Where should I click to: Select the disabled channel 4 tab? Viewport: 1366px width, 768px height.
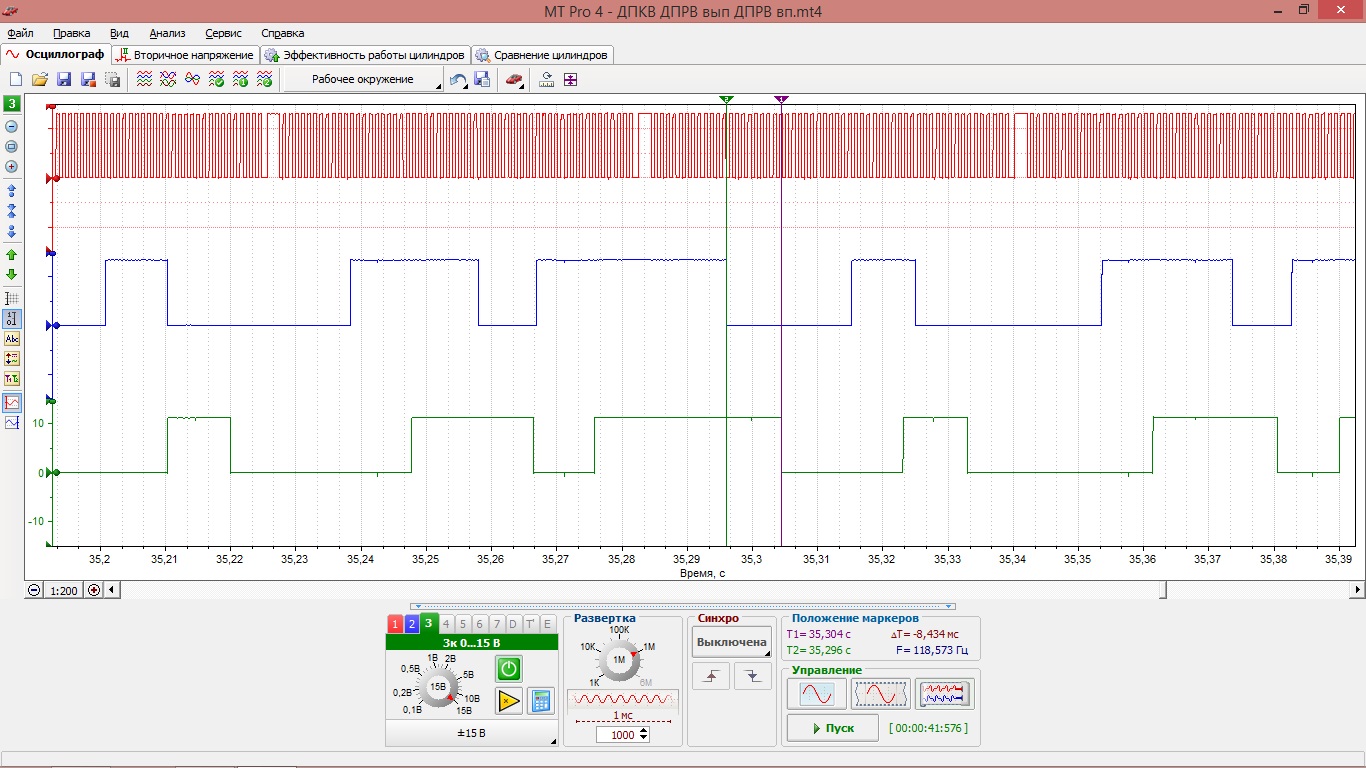click(x=446, y=624)
